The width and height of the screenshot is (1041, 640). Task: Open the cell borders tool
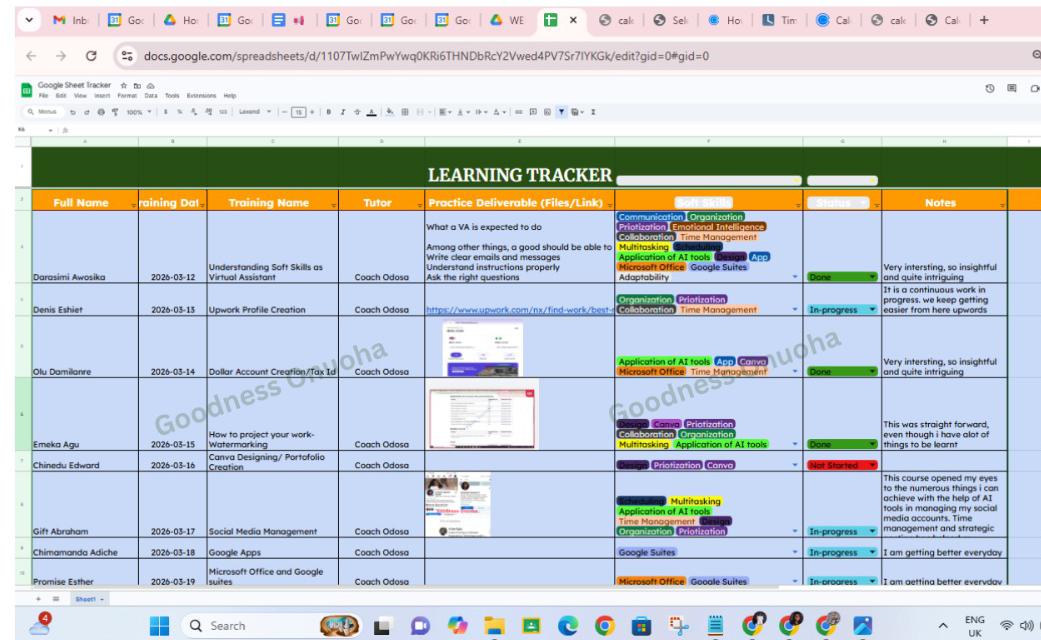tap(404, 112)
